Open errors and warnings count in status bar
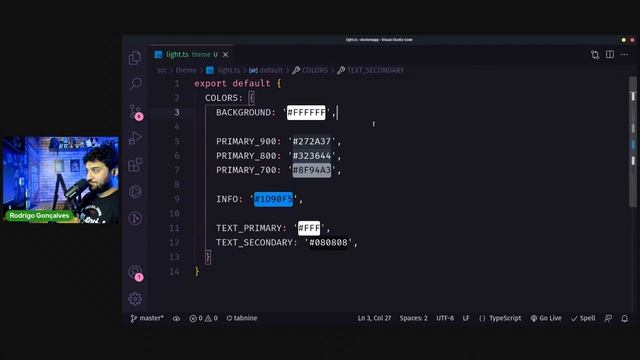Image resolution: width=640 pixels, height=360 pixels. [x=203, y=318]
